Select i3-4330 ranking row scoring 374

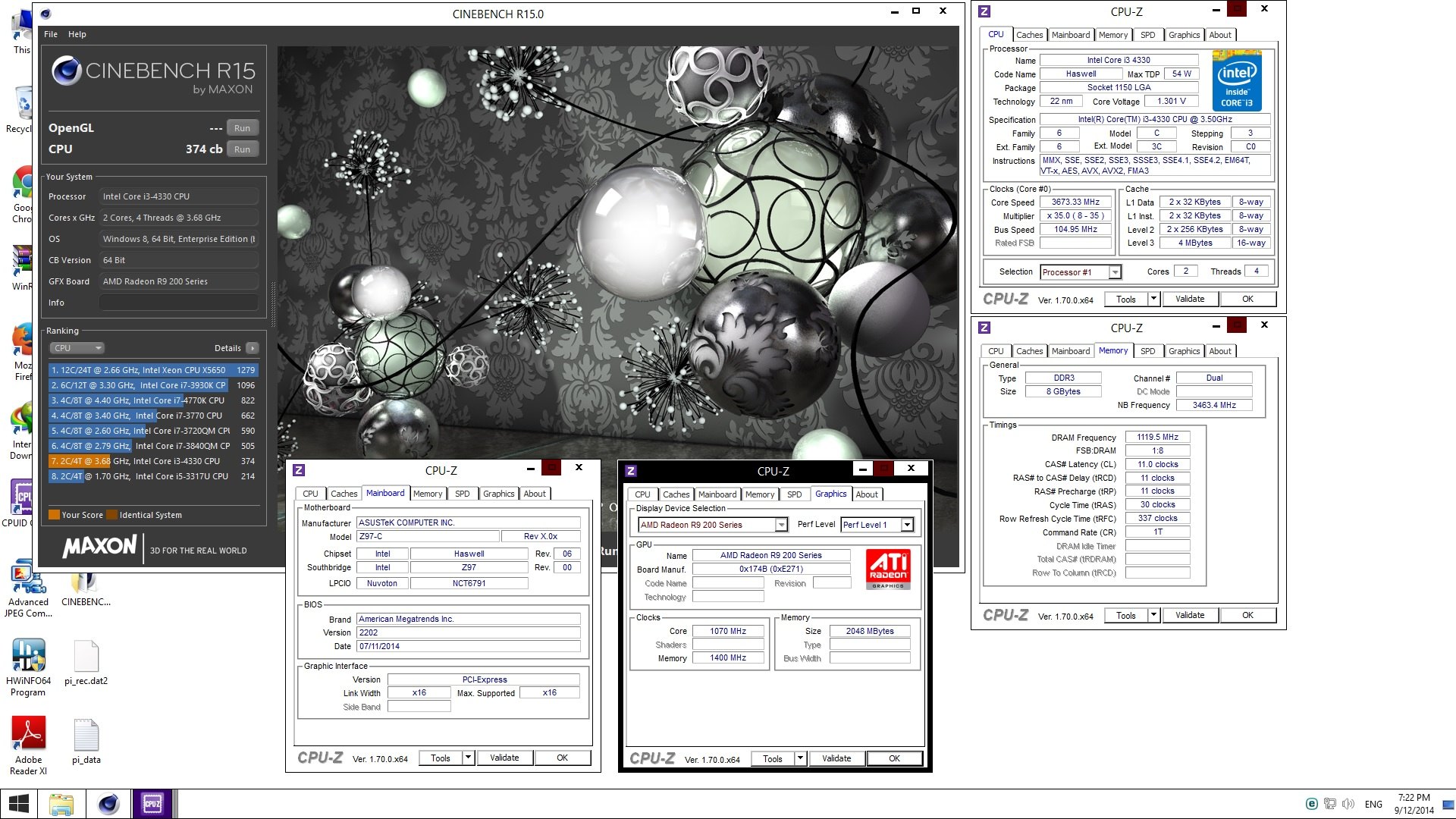(153, 461)
